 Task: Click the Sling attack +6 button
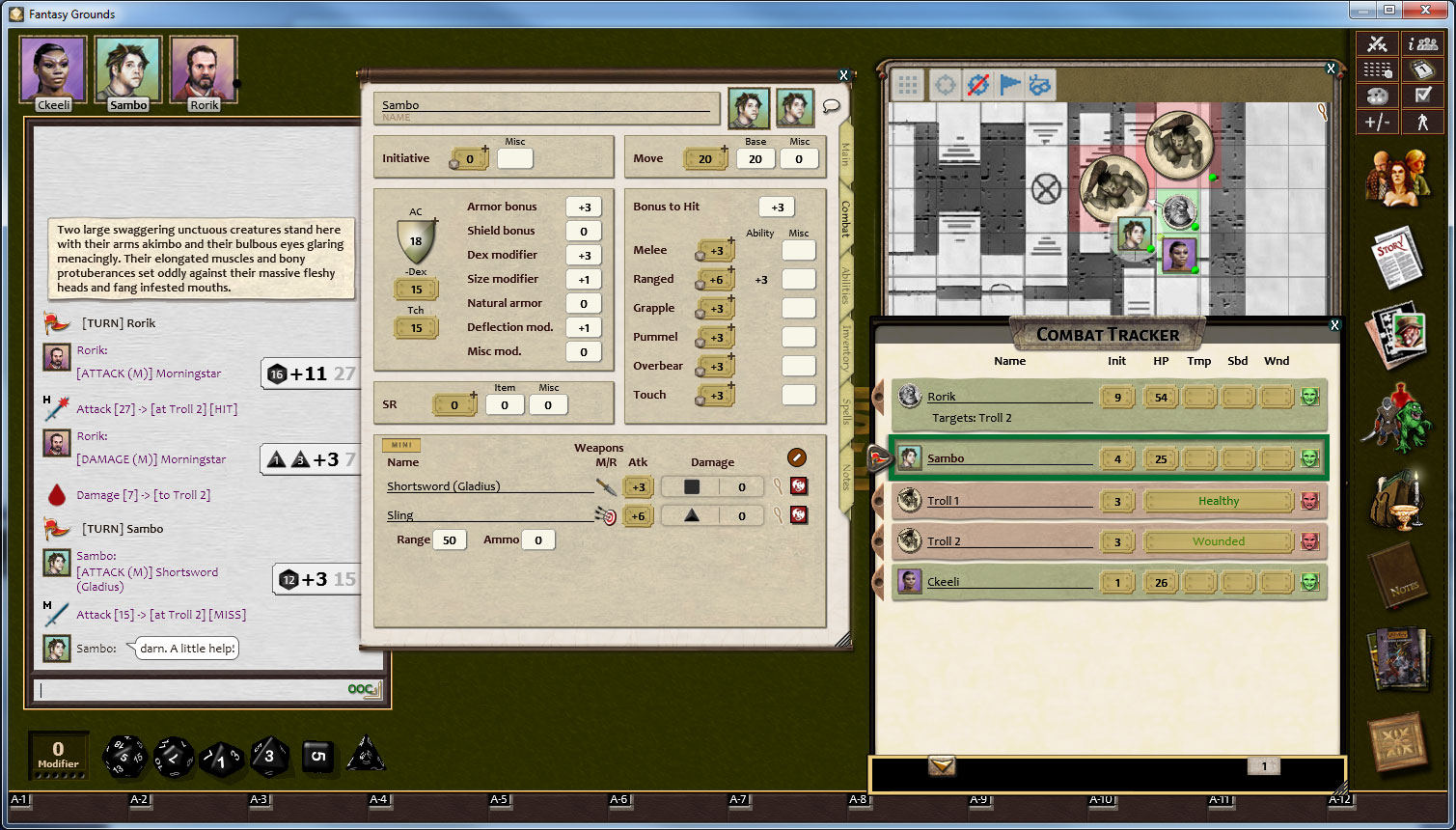(638, 516)
